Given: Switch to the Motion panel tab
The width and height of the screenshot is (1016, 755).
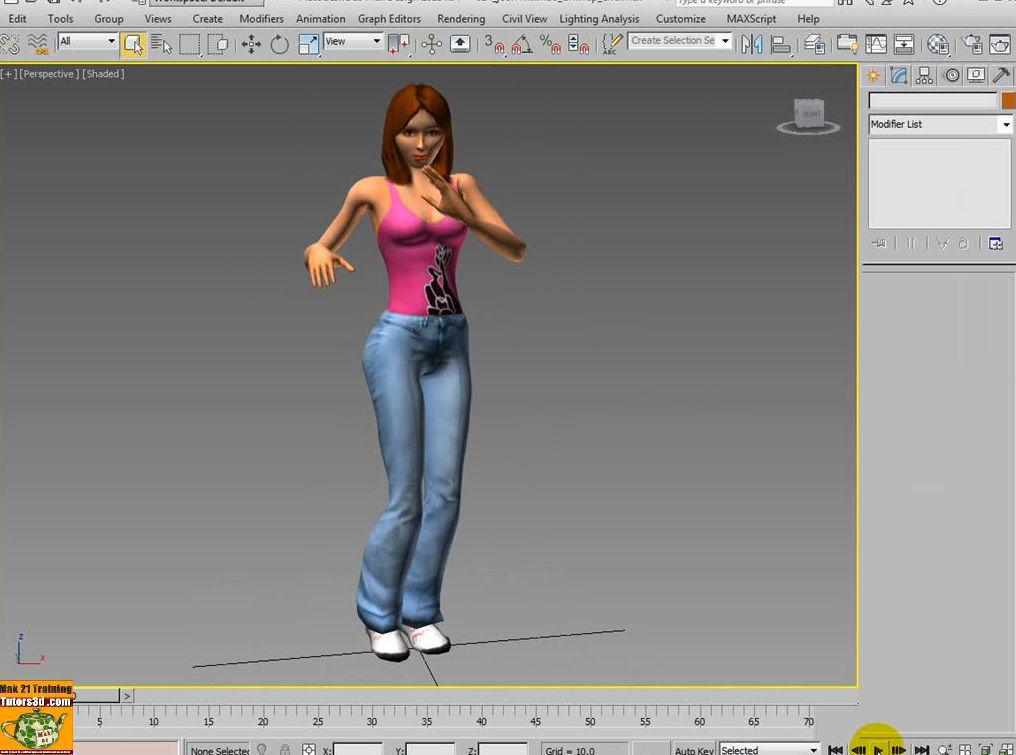Looking at the screenshot, I should (x=951, y=76).
